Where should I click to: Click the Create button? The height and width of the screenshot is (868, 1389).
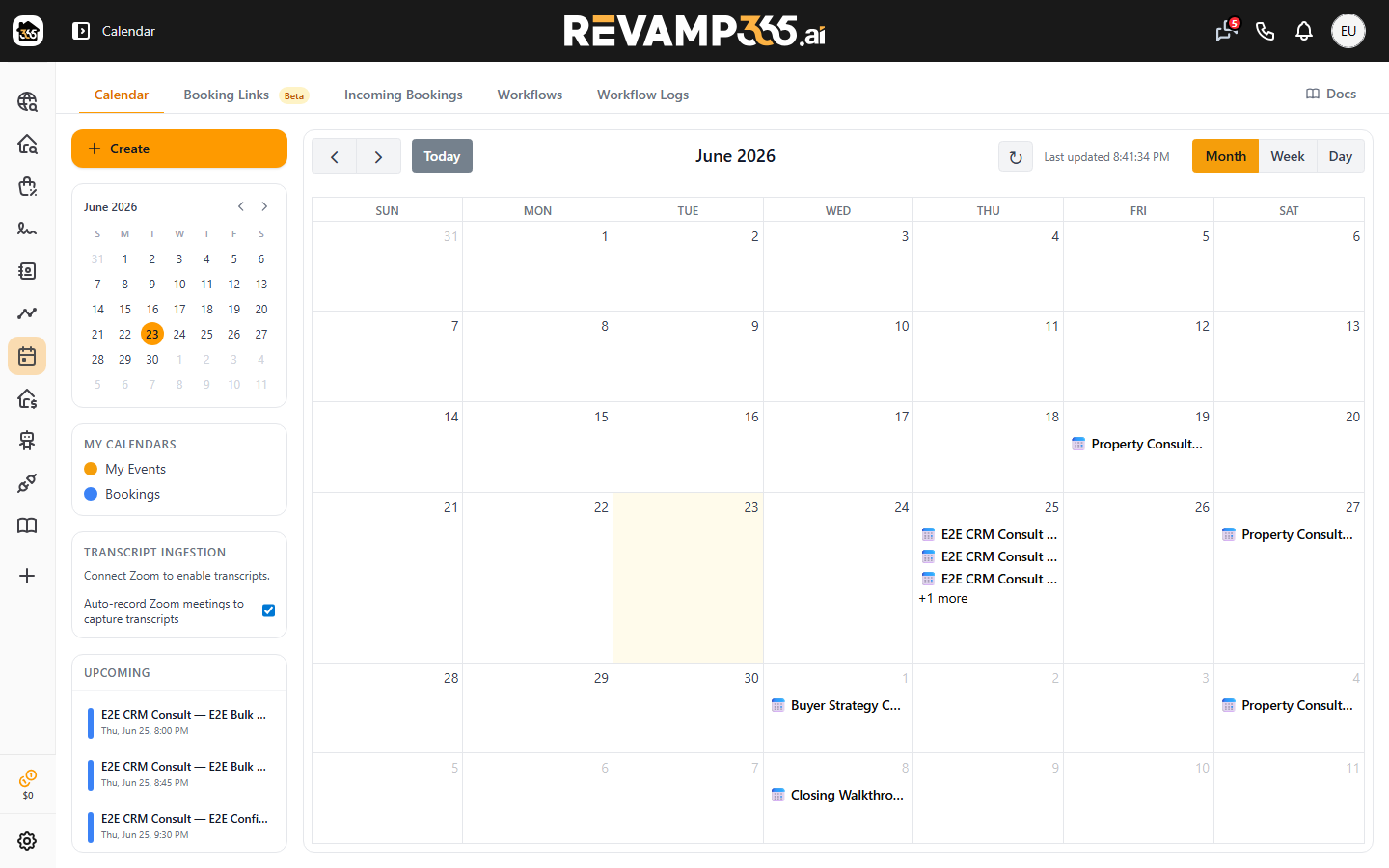179,149
